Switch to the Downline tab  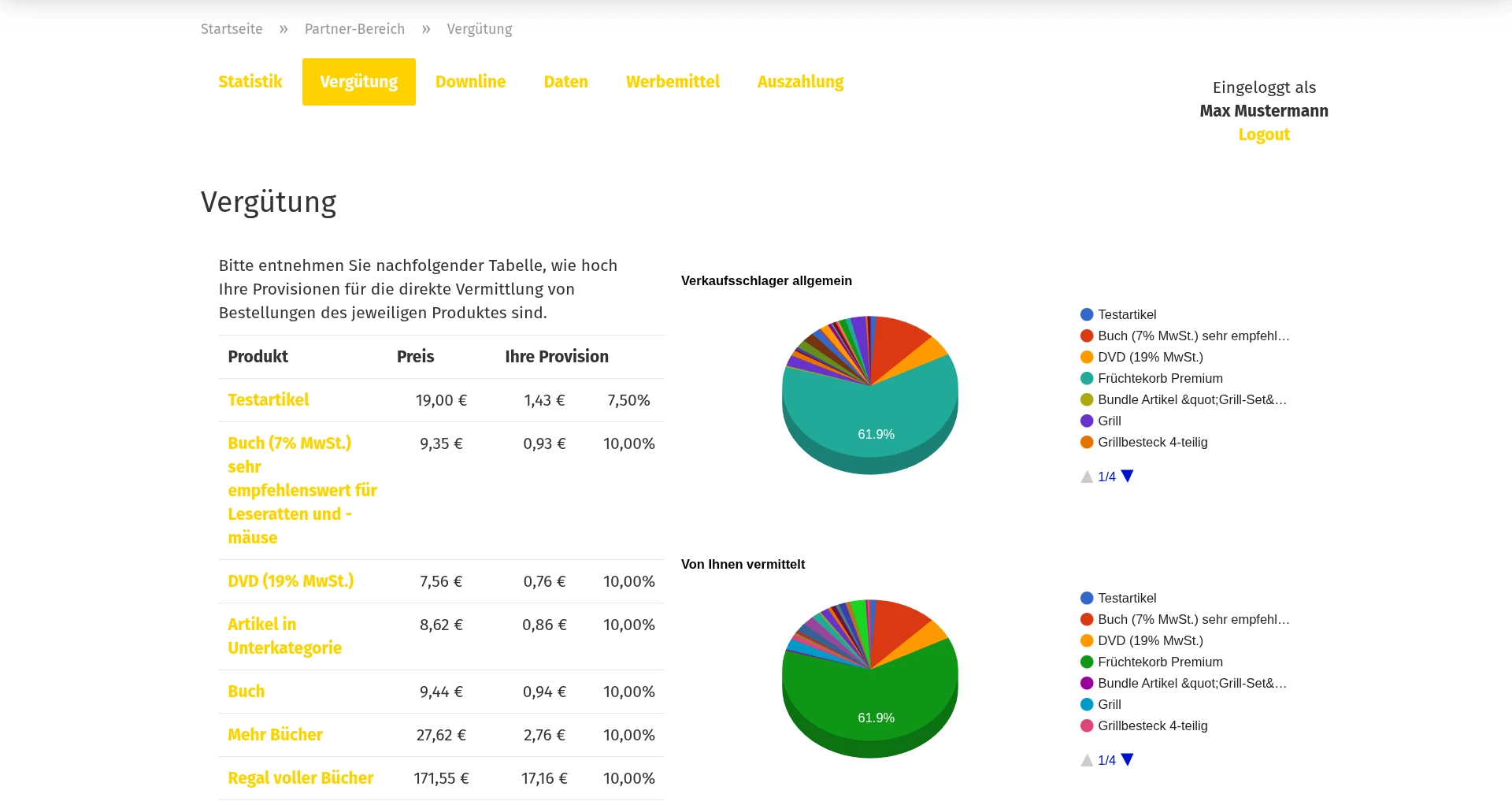pos(470,82)
